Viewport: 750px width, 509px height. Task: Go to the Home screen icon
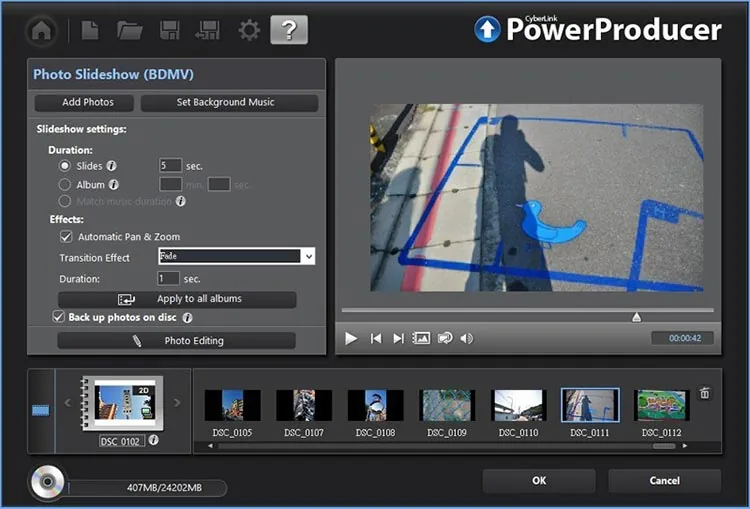click(42, 31)
